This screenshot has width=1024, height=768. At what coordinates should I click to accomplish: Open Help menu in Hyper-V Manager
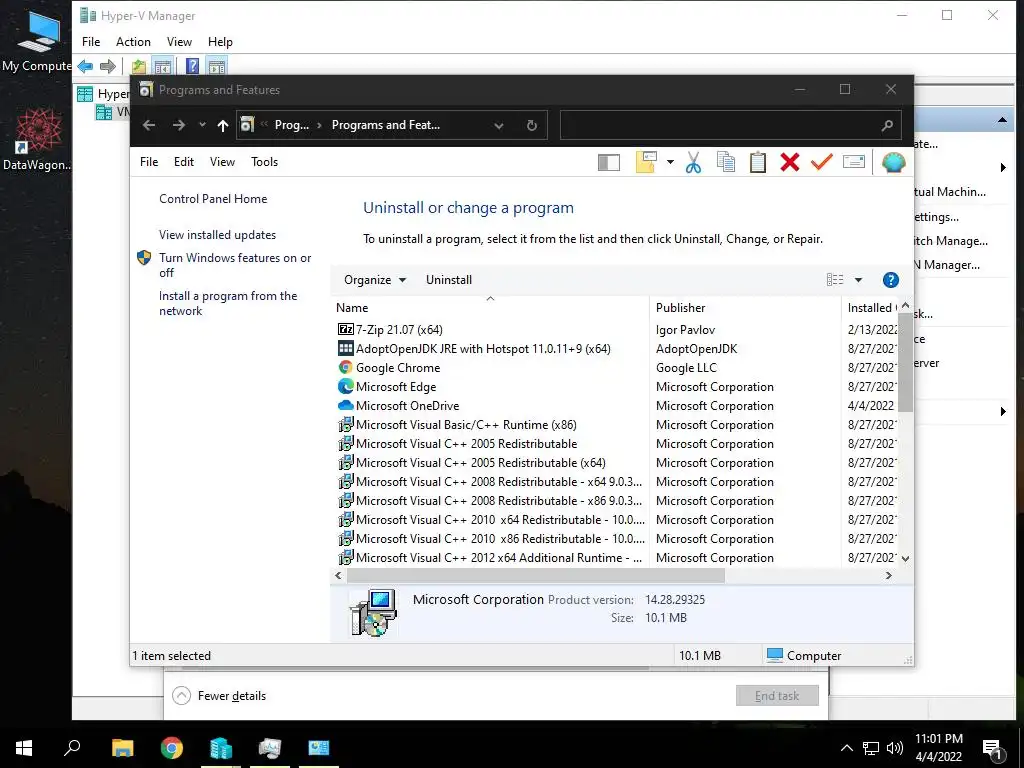[220, 42]
